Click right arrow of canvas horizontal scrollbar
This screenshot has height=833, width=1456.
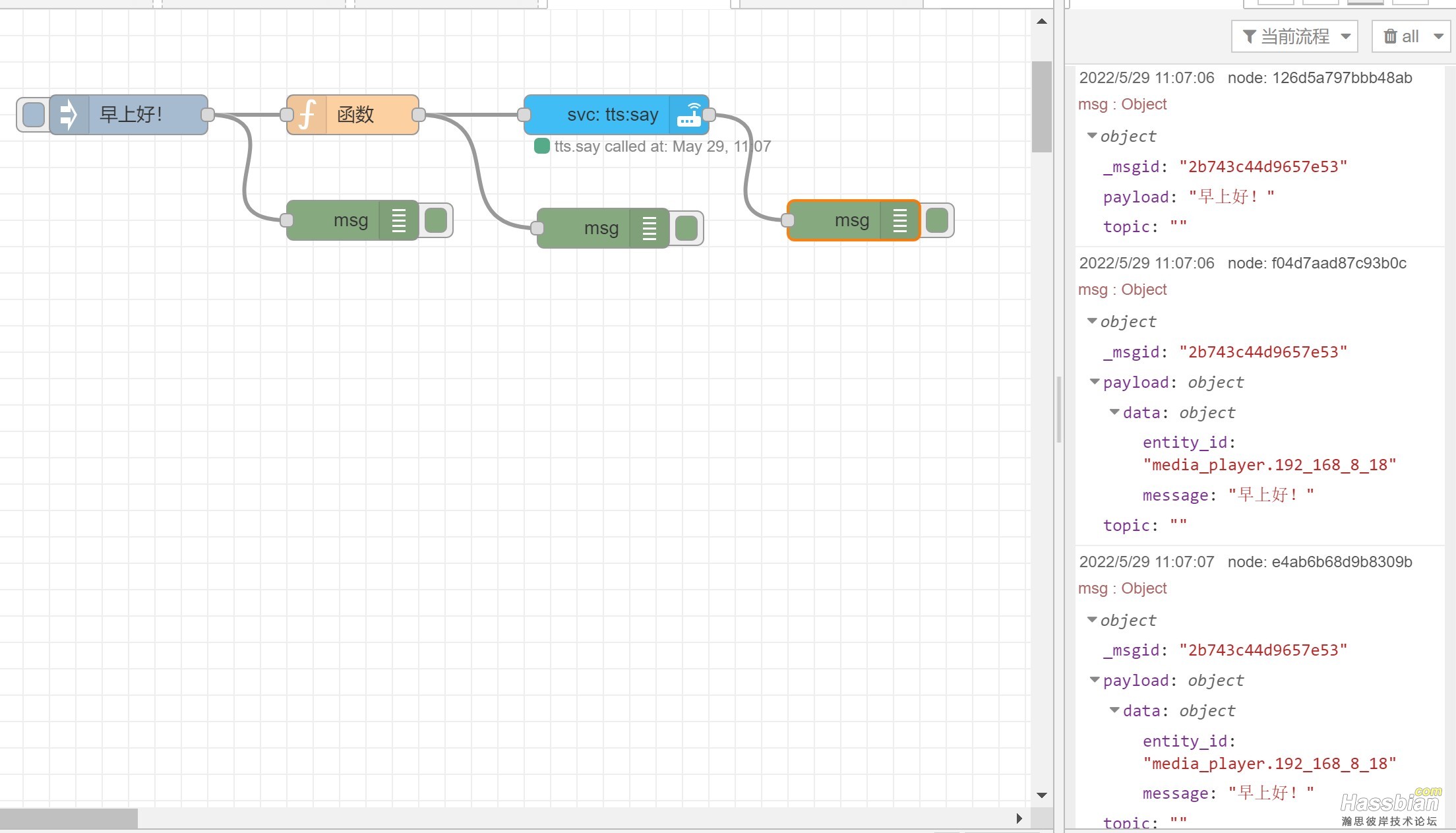(x=1019, y=818)
